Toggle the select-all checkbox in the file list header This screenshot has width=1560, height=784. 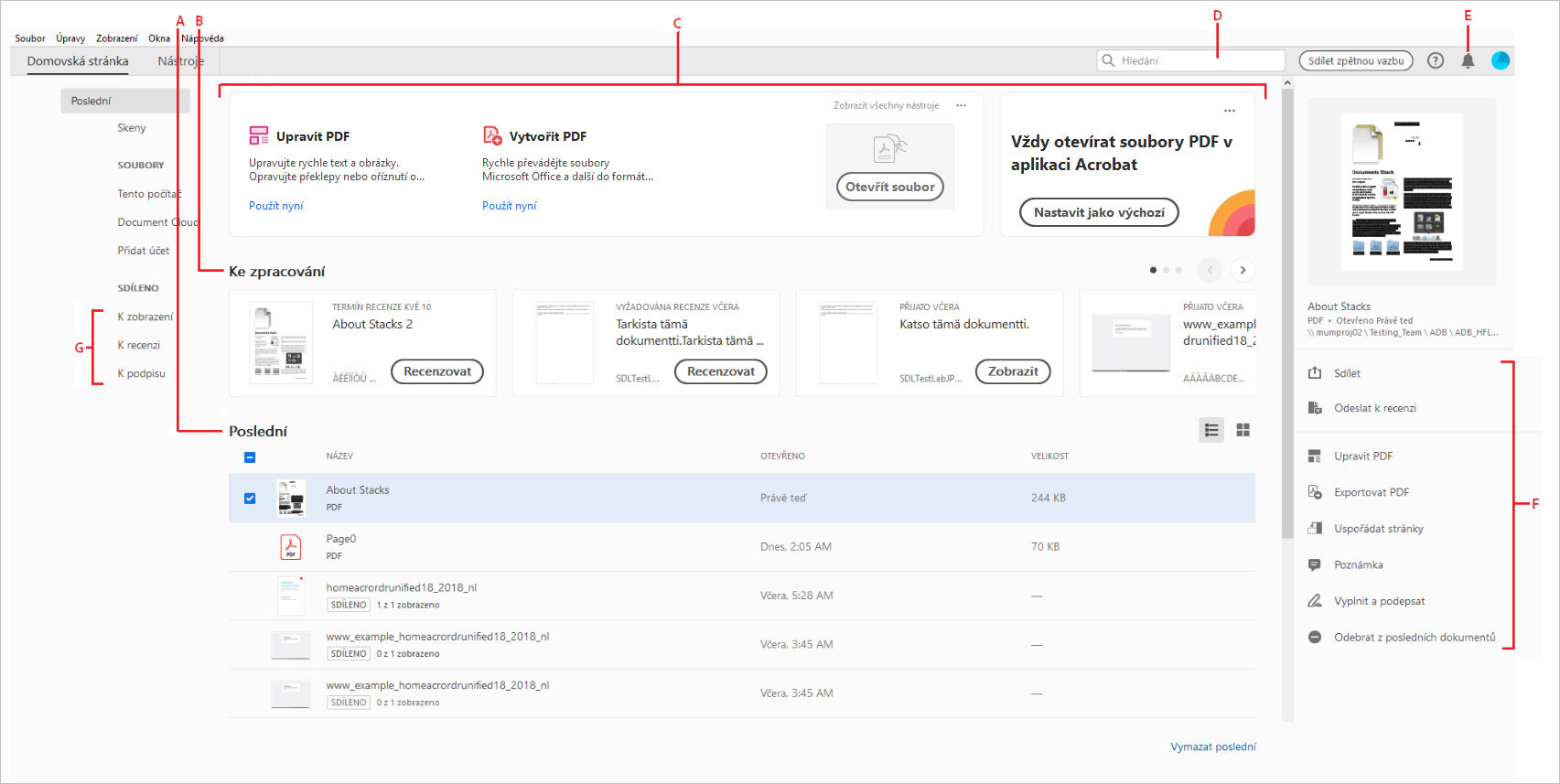[x=250, y=457]
